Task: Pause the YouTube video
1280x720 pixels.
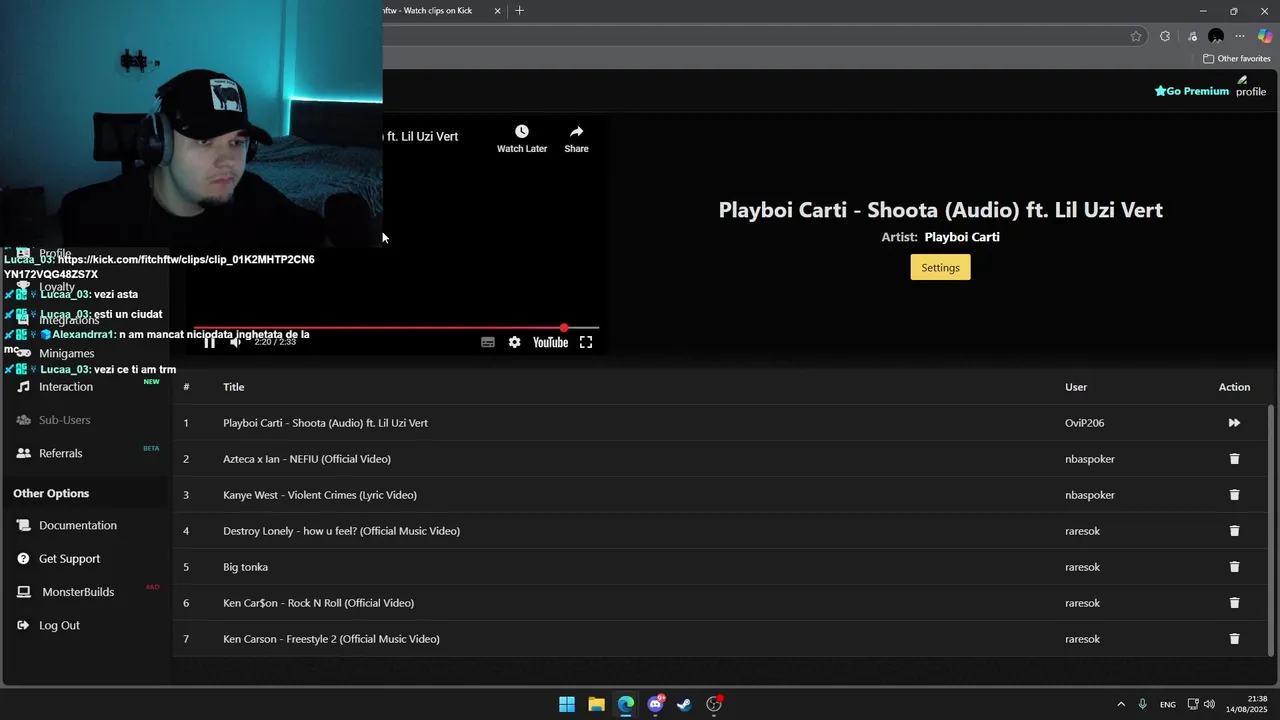Action: pyautogui.click(x=210, y=342)
